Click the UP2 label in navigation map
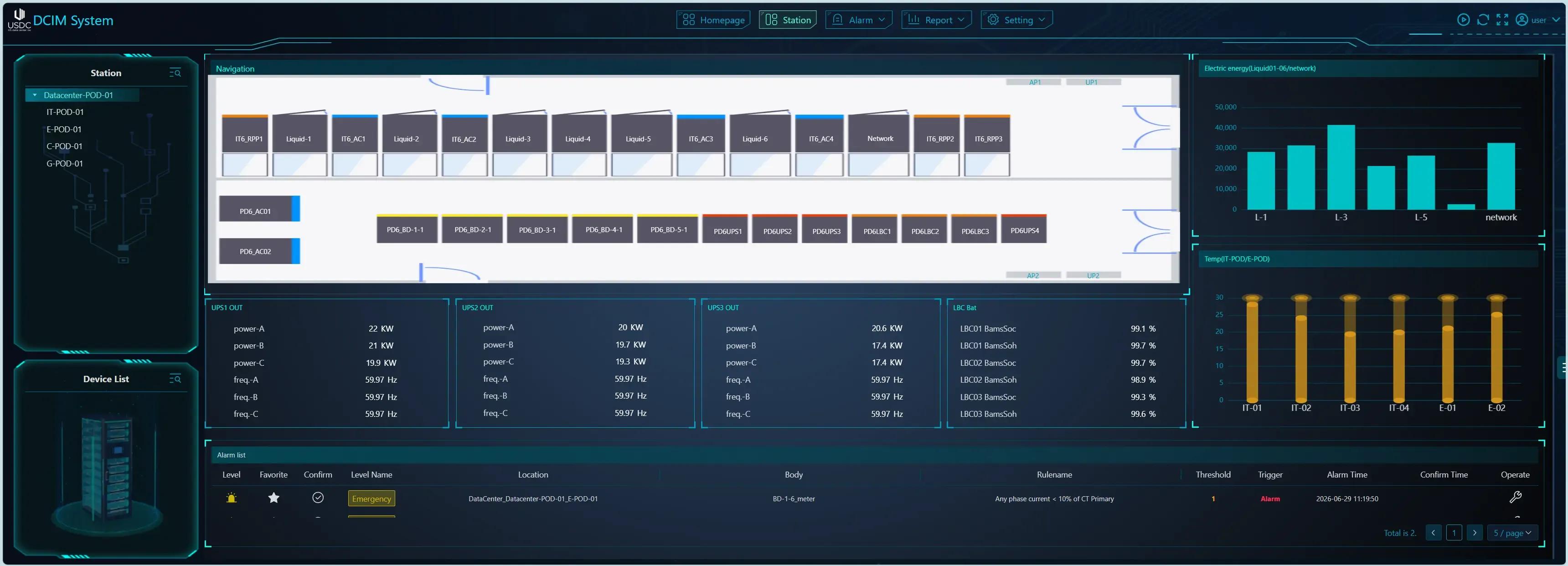1568x566 pixels. click(x=1093, y=275)
